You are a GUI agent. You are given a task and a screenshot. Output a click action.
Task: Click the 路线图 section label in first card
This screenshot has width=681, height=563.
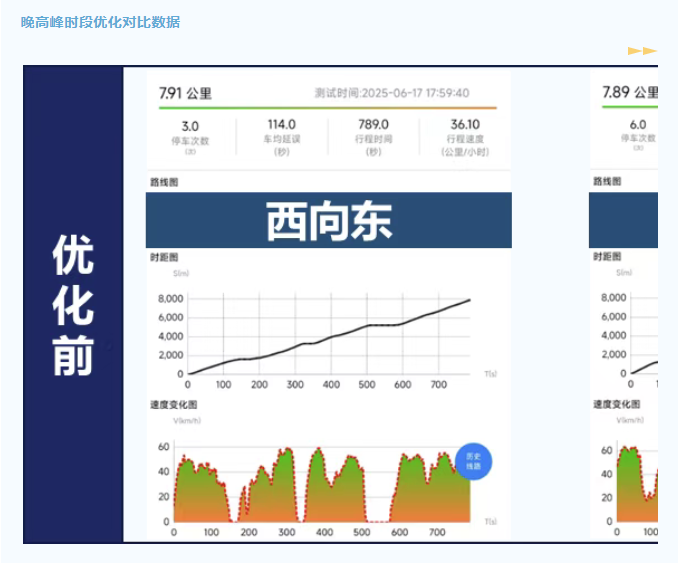164,182
